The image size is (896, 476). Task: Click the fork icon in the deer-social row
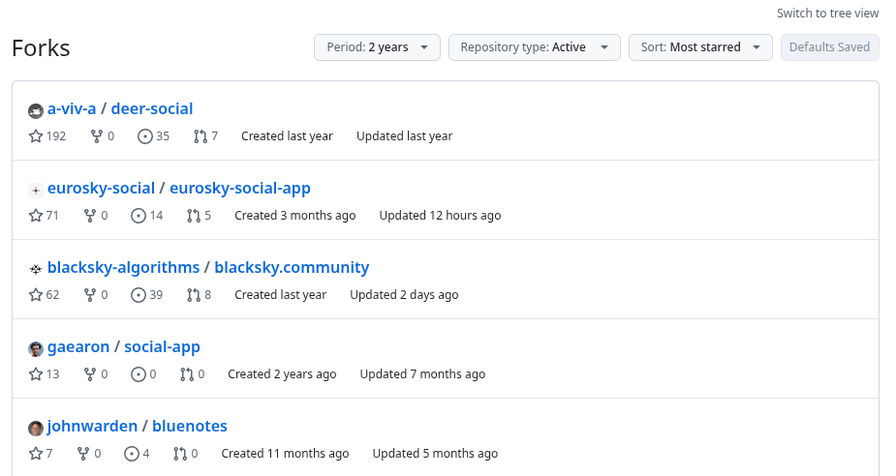point(97,136)
